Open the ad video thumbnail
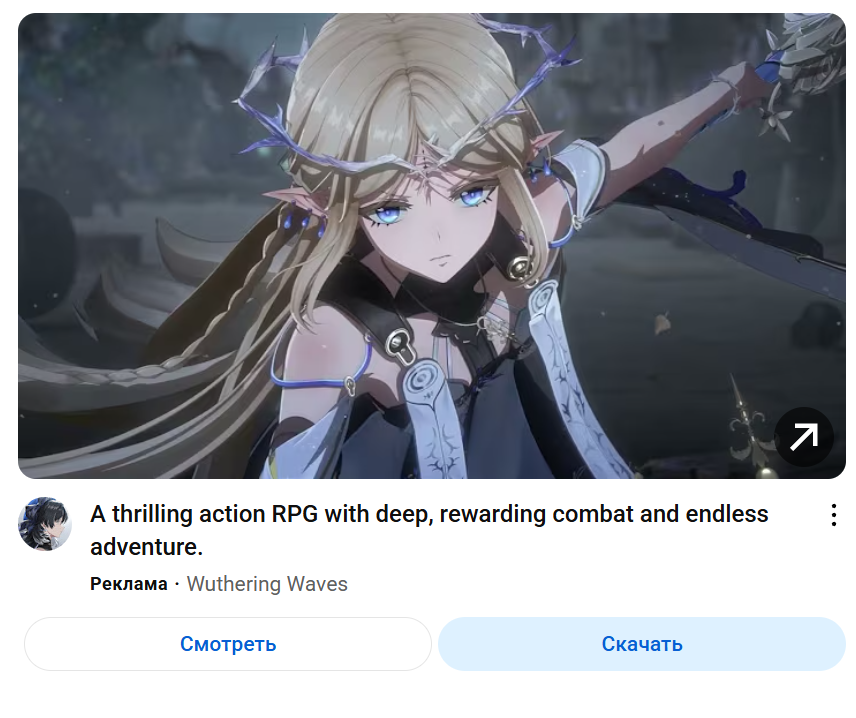856x718 pixels. (x=432, y=246)
